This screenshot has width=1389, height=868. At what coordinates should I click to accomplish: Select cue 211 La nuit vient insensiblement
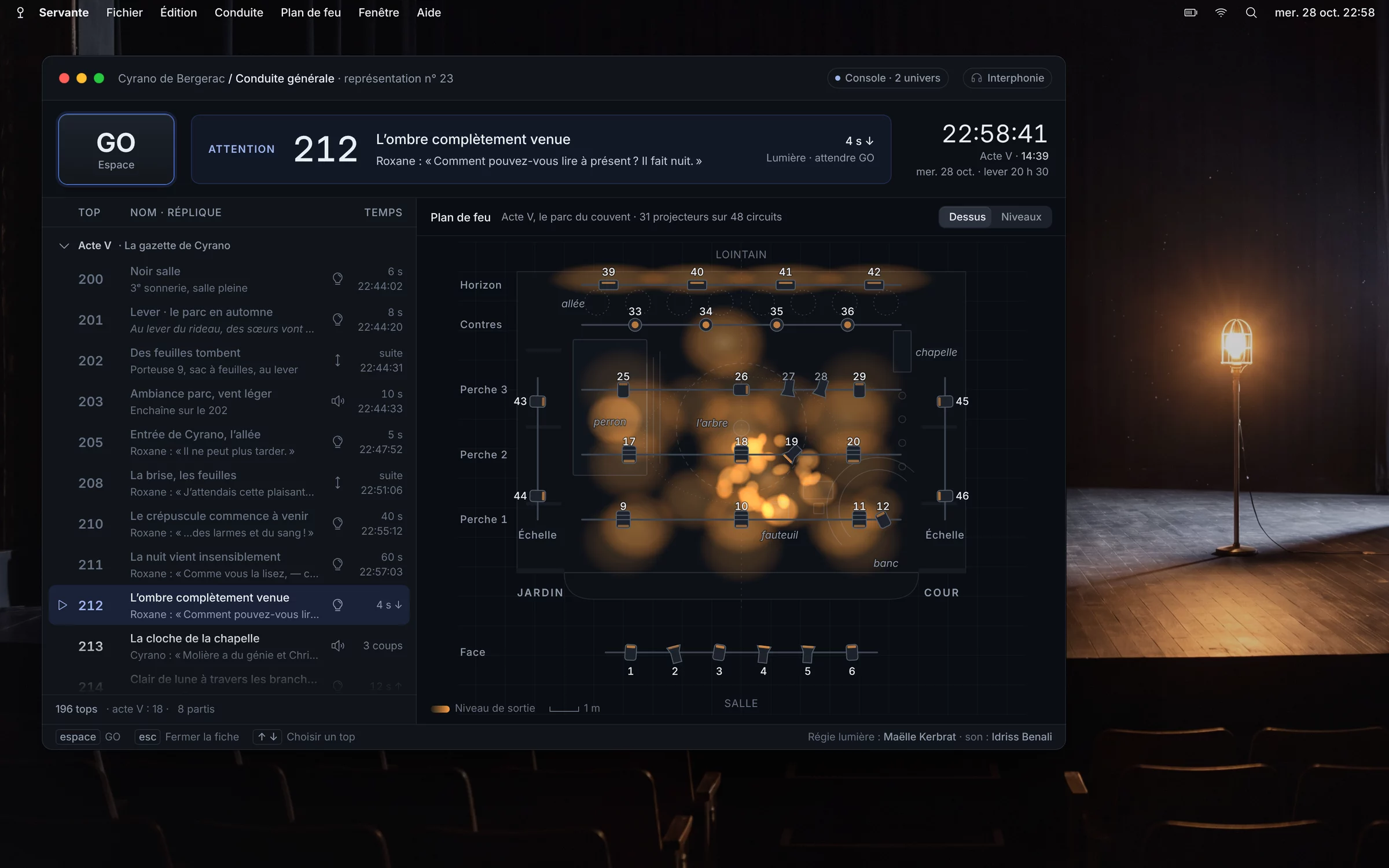(229, 565)
